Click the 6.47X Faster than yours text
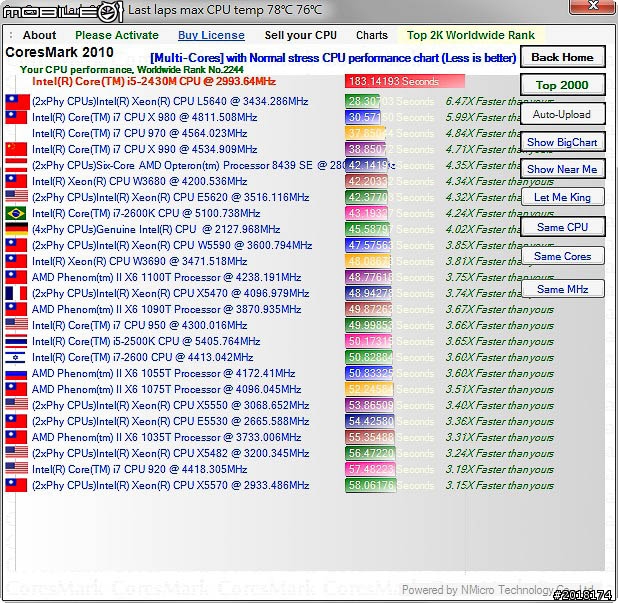Viewport: 618px width, 603px height. click(499, 102)
